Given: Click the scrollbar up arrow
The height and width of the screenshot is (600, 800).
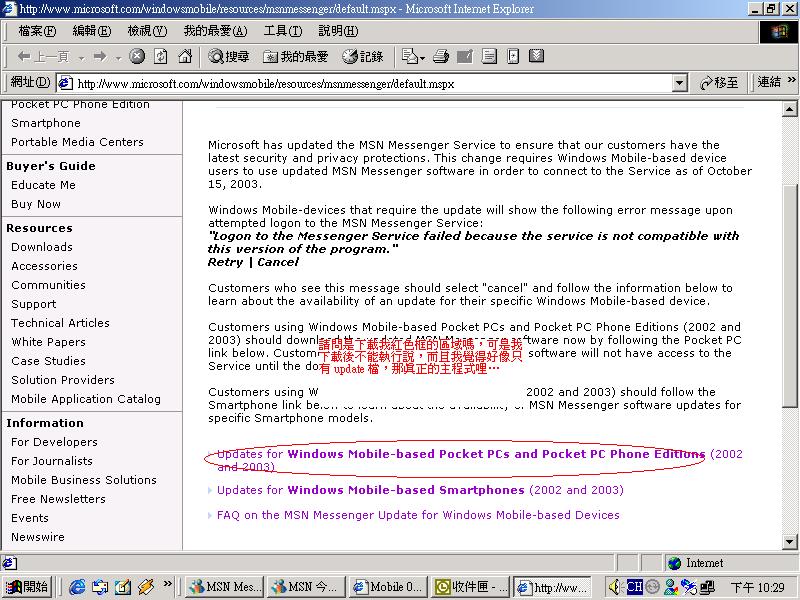Looking at the screenshot, I should point(789,109).
